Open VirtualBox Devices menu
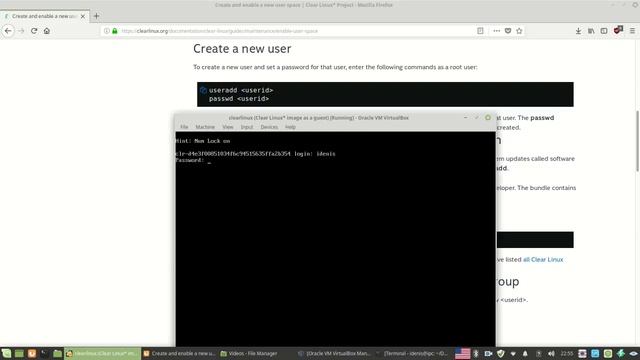The width and height of the screenshot is (640, 360). [x=269, y=127]
